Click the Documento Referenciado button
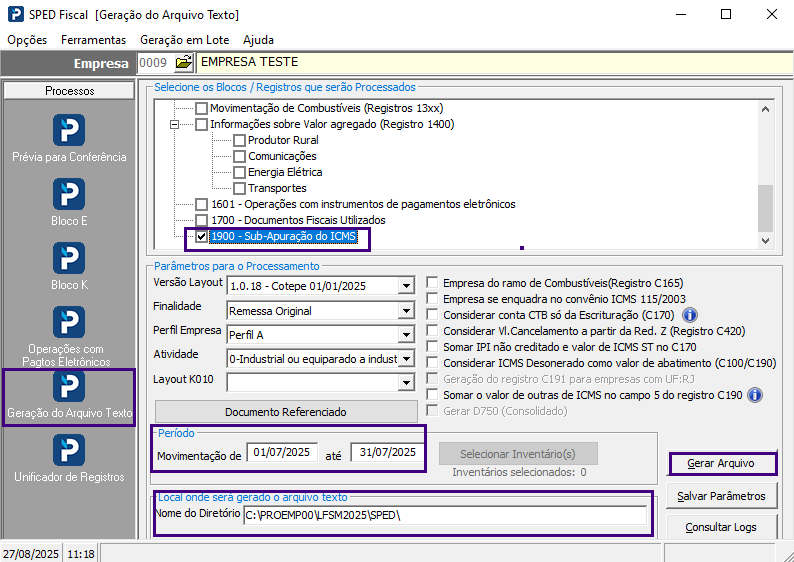 (x=286, y=412)
